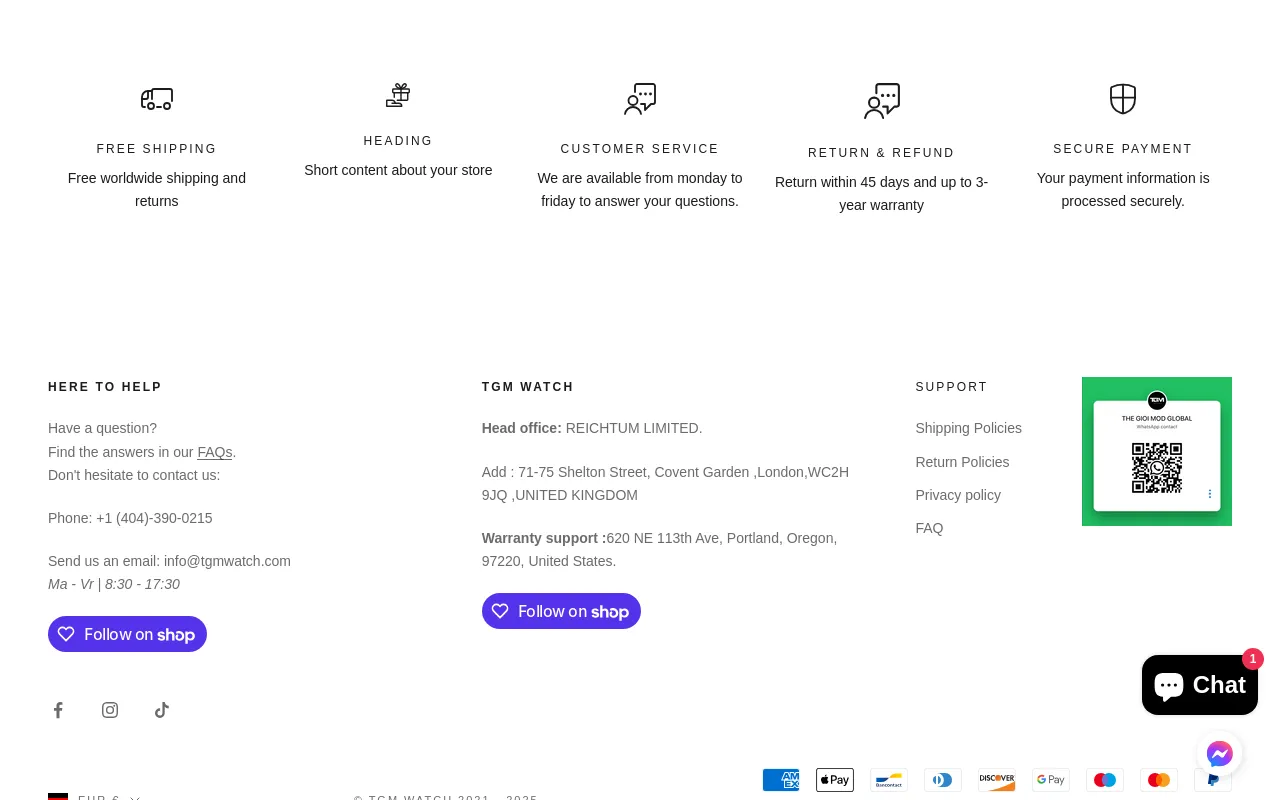Click the free shipping truck icon
The width and height of the screenshot is (1280, 800).
point(157,99)
